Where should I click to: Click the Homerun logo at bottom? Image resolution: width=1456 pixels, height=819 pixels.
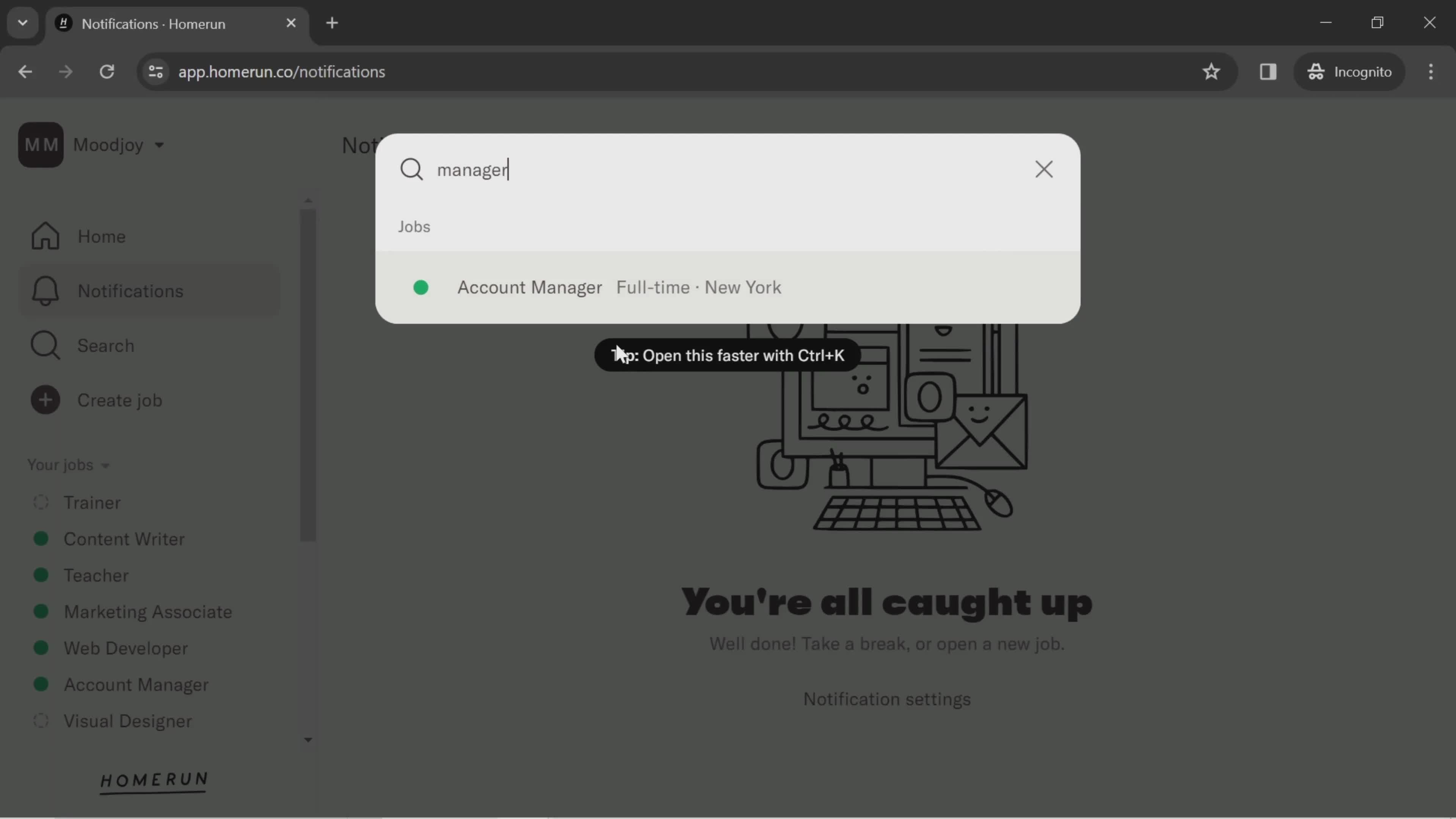tap(155, 780)
